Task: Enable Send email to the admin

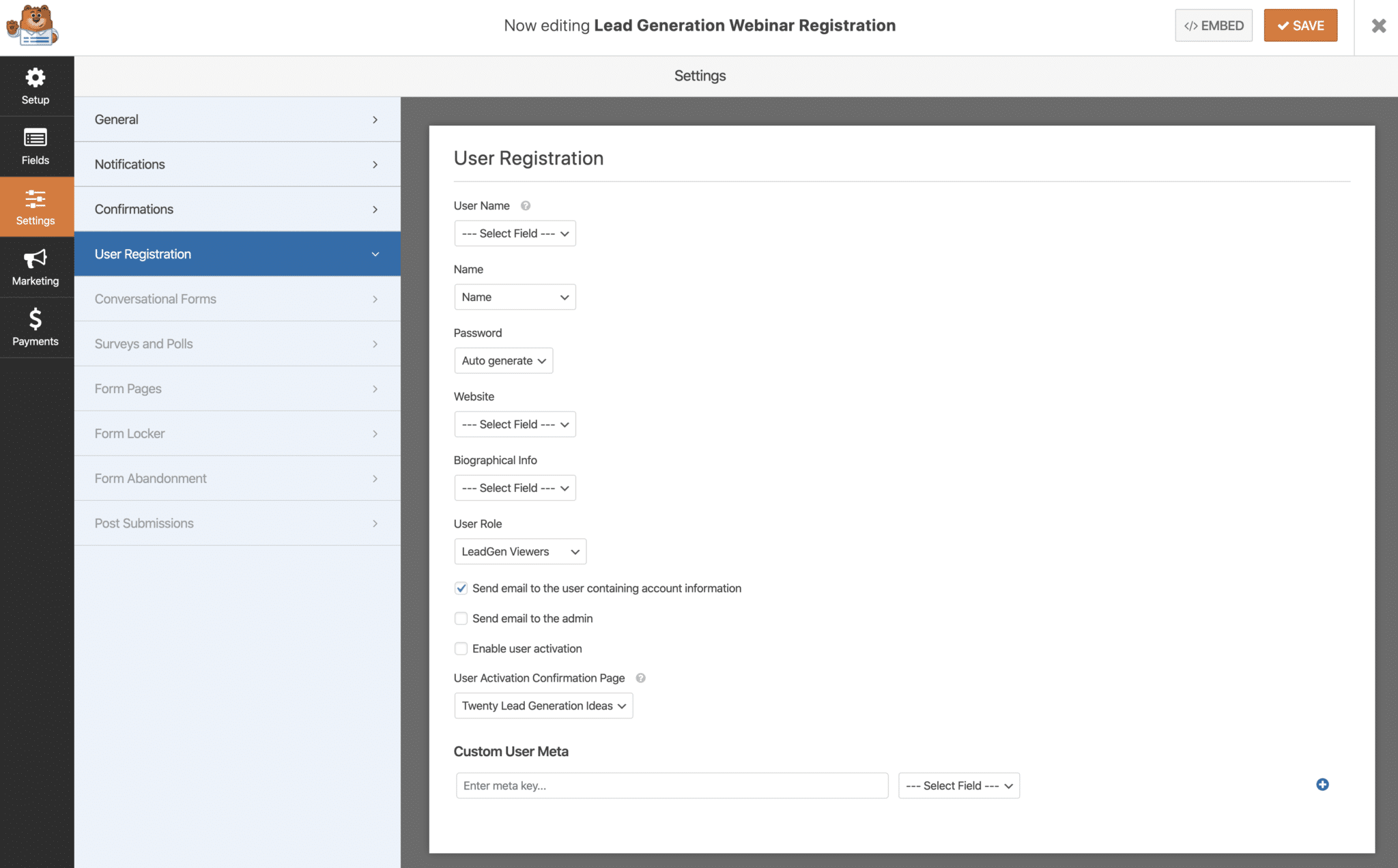Action: tap(461, 618)
